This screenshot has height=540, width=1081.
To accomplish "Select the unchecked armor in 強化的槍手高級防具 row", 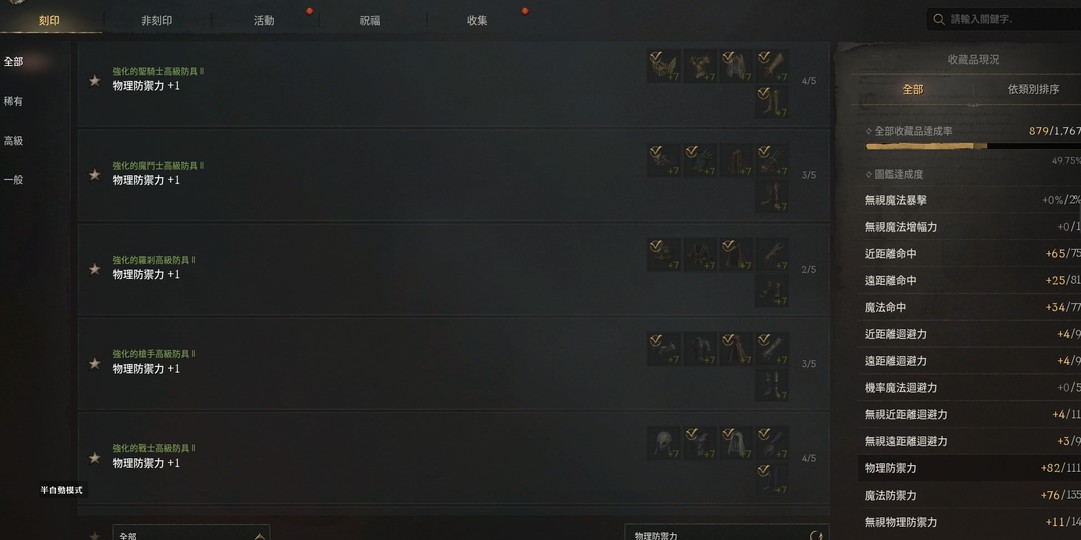I will [700, 349].
